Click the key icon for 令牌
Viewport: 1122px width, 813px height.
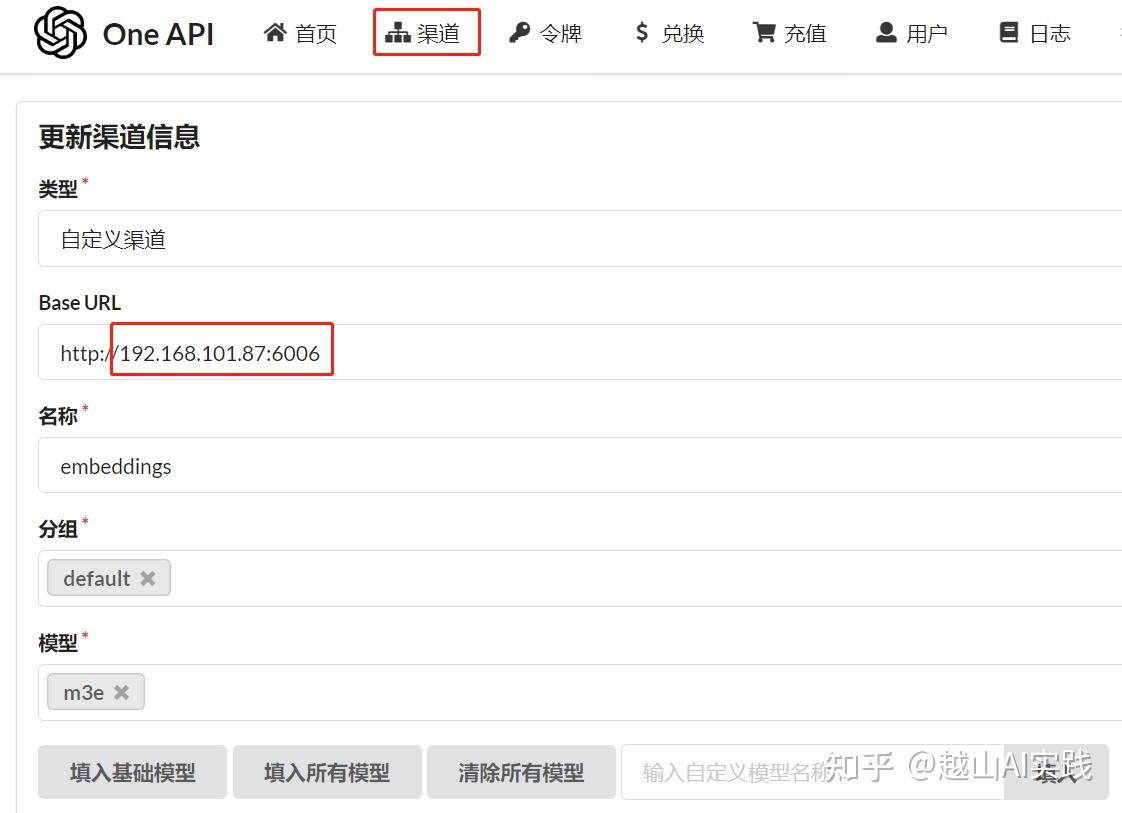pos(519,33)
